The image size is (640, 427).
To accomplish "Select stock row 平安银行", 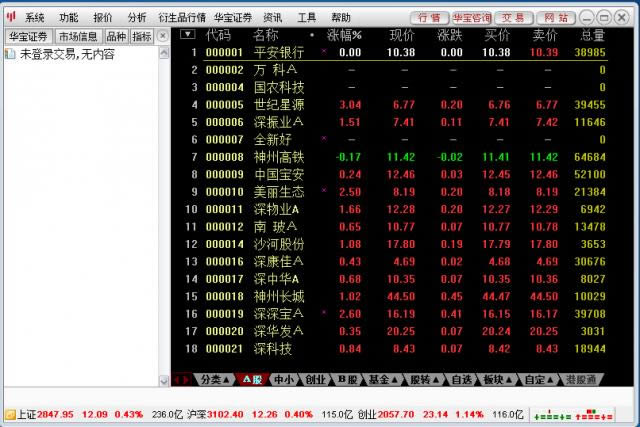I will click(394, 52).
